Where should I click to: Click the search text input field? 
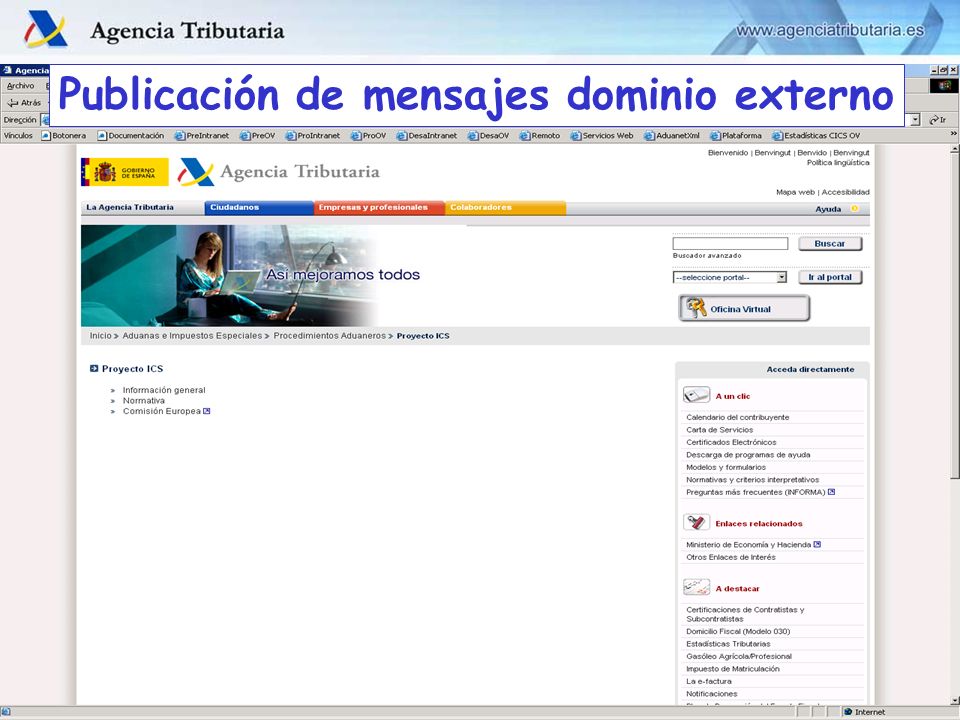(x=730, y=244)
